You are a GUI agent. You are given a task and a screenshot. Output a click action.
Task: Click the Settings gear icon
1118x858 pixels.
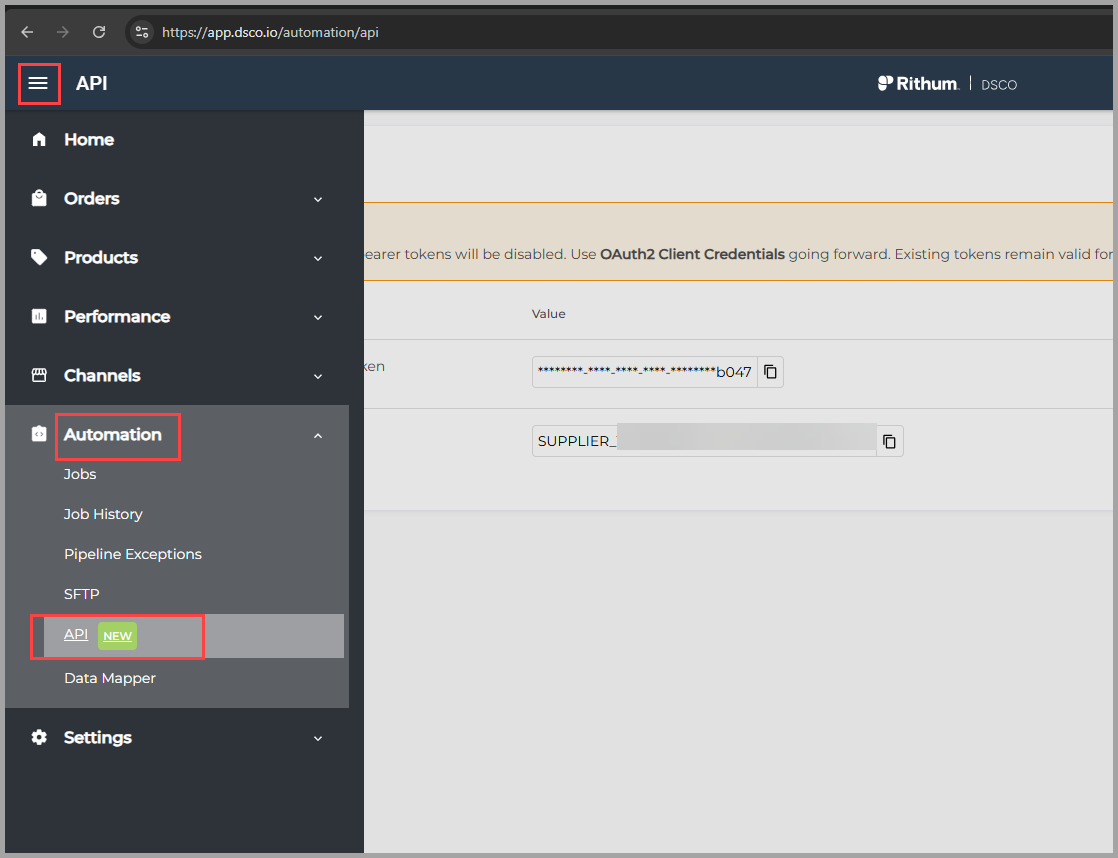click(39, 737)
